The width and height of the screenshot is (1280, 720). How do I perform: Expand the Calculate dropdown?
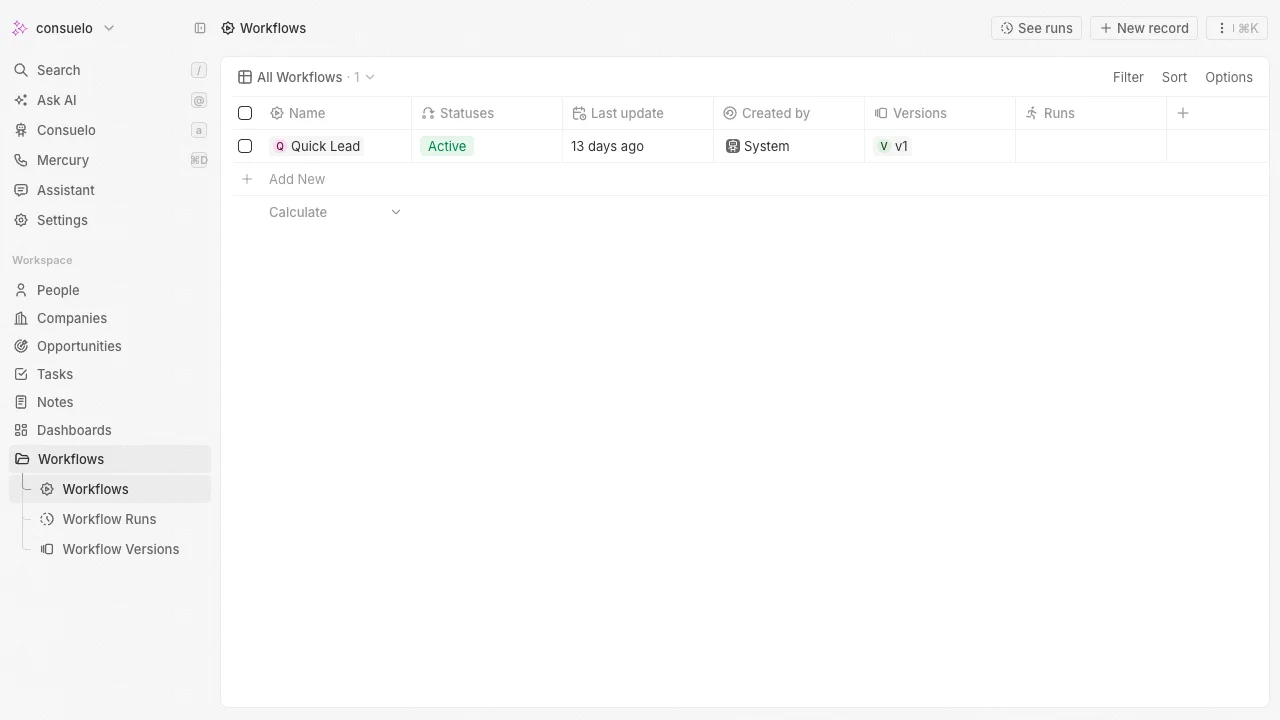[x=396, y=212]
